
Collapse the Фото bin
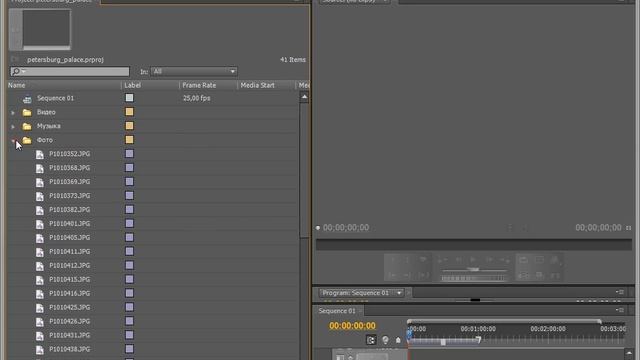coord(13,140)
